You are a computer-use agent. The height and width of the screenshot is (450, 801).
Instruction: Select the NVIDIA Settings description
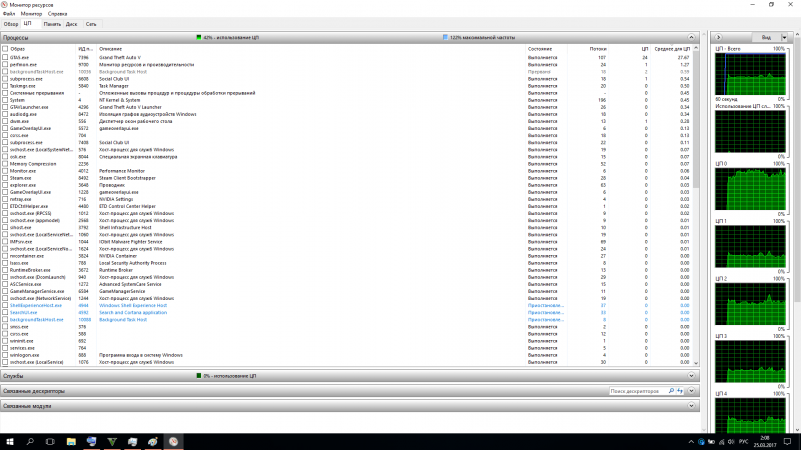click(116, 199)
